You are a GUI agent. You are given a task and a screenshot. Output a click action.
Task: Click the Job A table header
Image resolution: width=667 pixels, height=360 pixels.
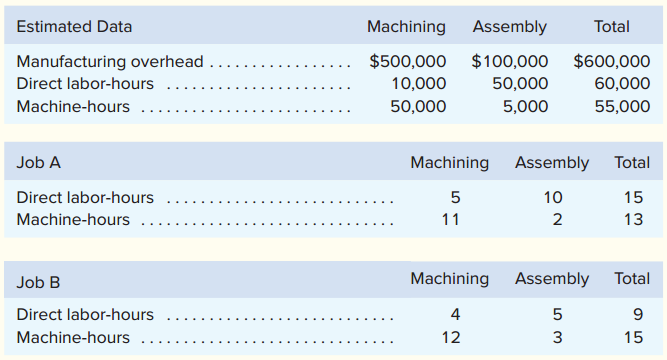[x=39, y=163]
